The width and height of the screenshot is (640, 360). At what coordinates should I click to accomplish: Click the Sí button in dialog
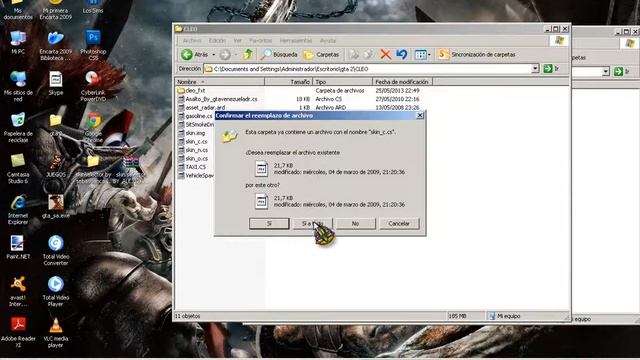coord(269,223)
